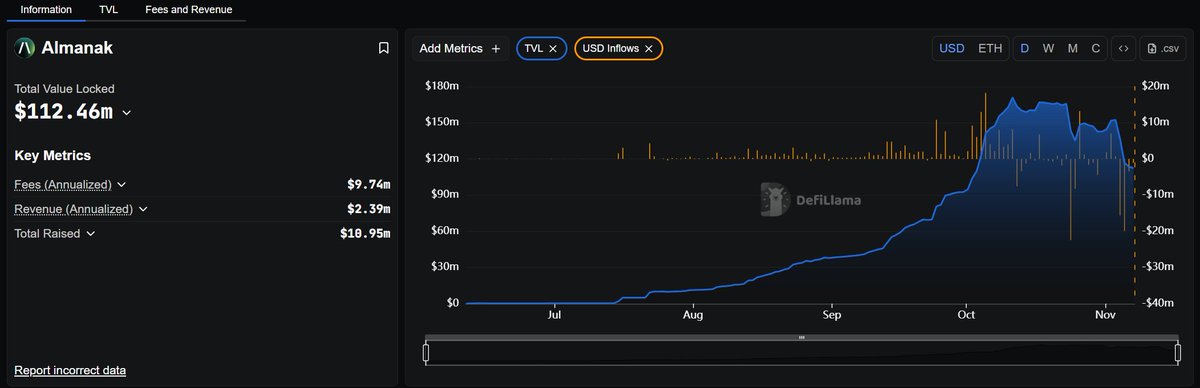
Task: Select daily D interval
Action: point(1024,48)
